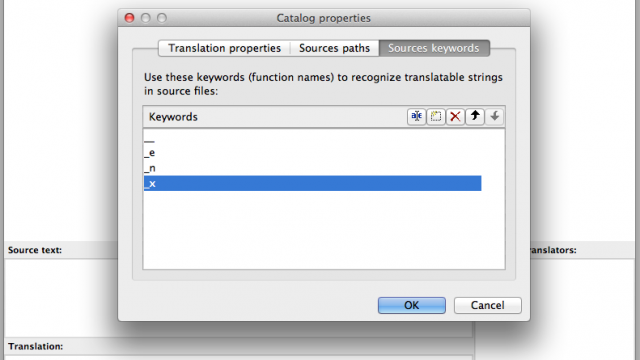Move the selected keyword down
Viewport: 640px width, 360px height.
point(494,117)
